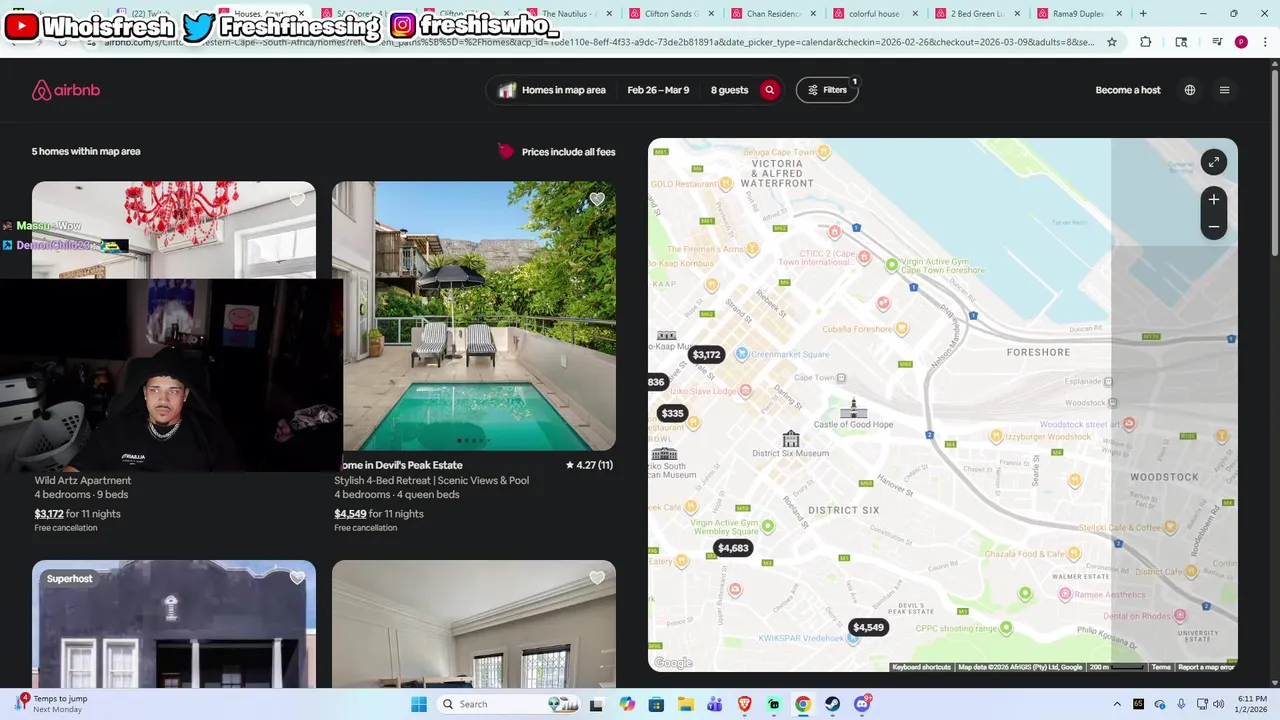This screenshot has height=720, width=1280.
Task: Open the Chrome three-dot menu
Action: (1263, 42)
